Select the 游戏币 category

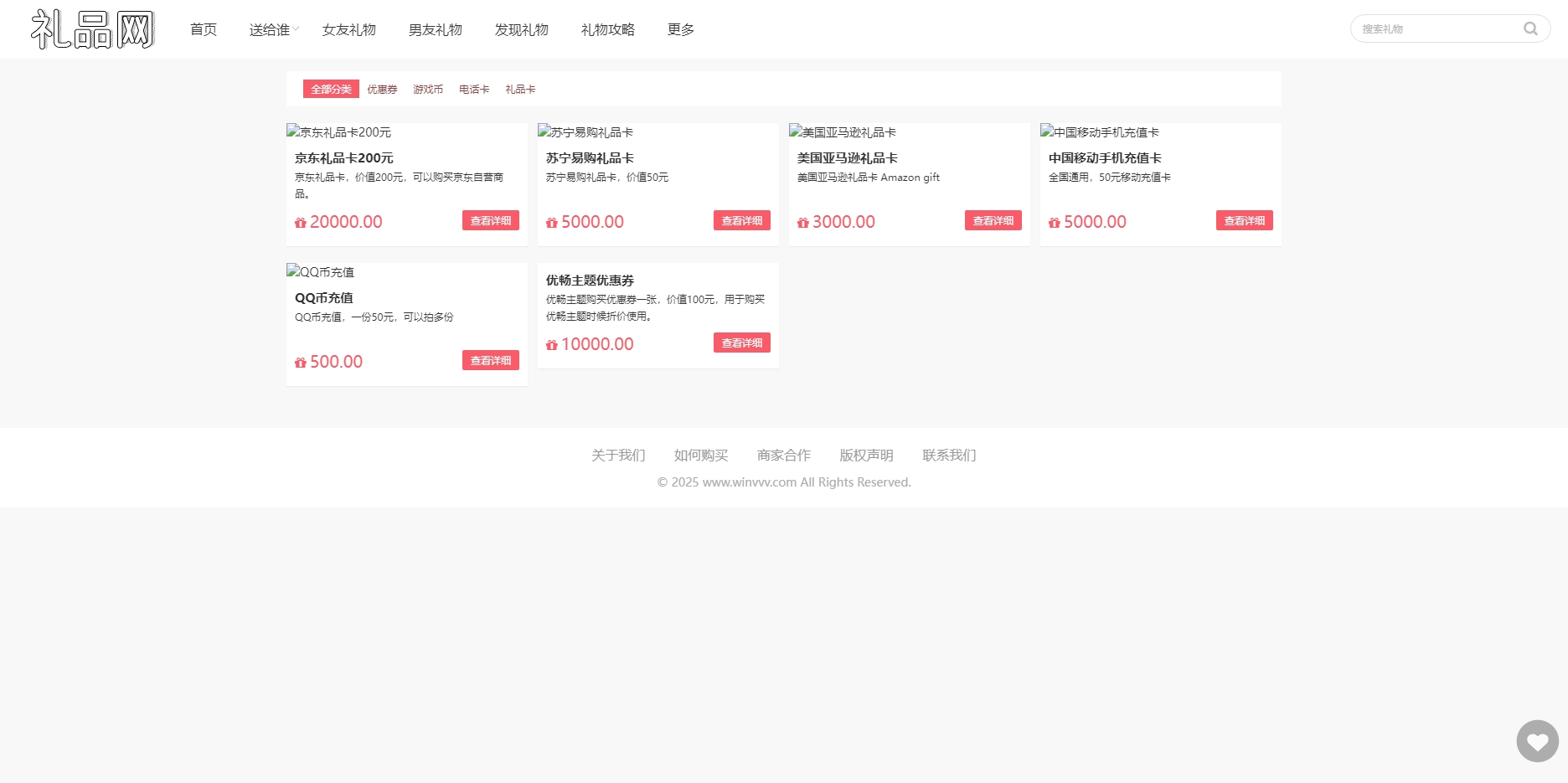pos(428,89)
